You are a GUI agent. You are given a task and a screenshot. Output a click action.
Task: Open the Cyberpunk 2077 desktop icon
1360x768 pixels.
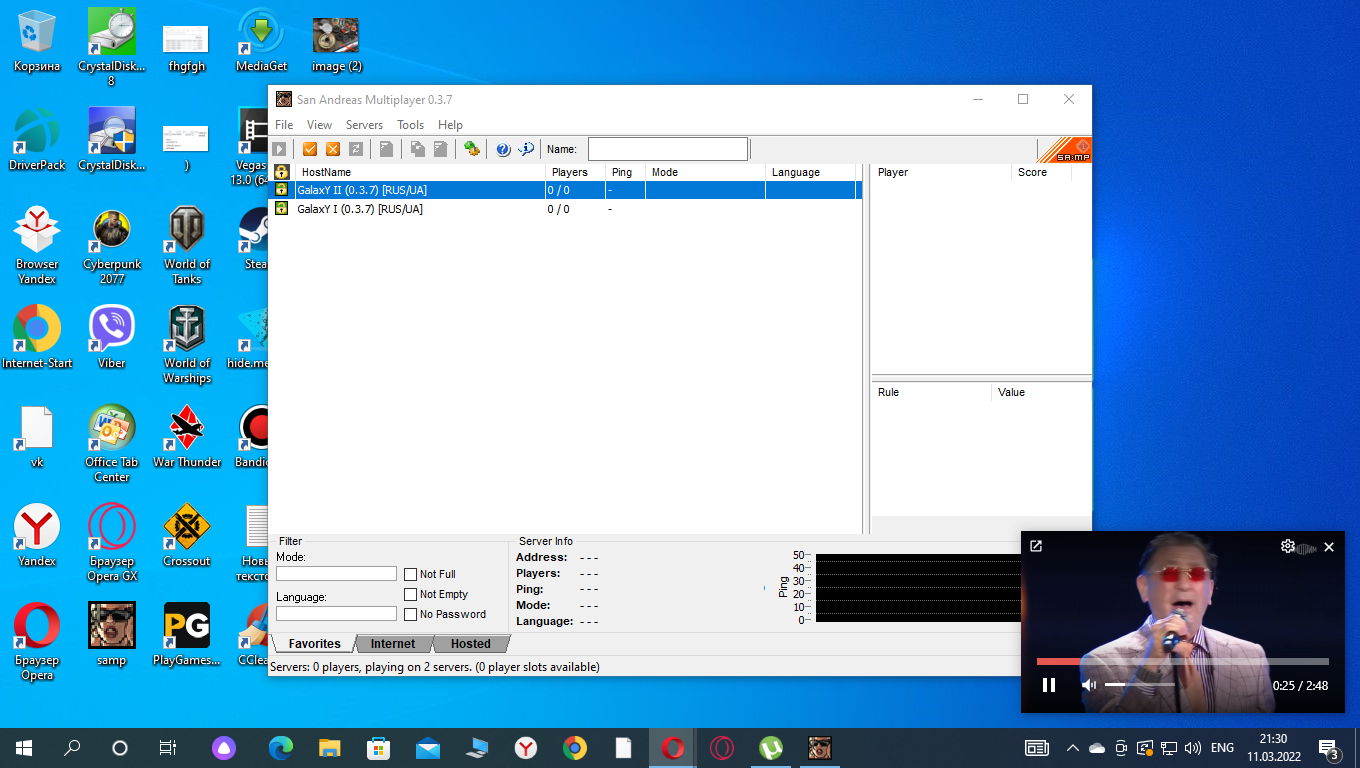tap(111, 246)
